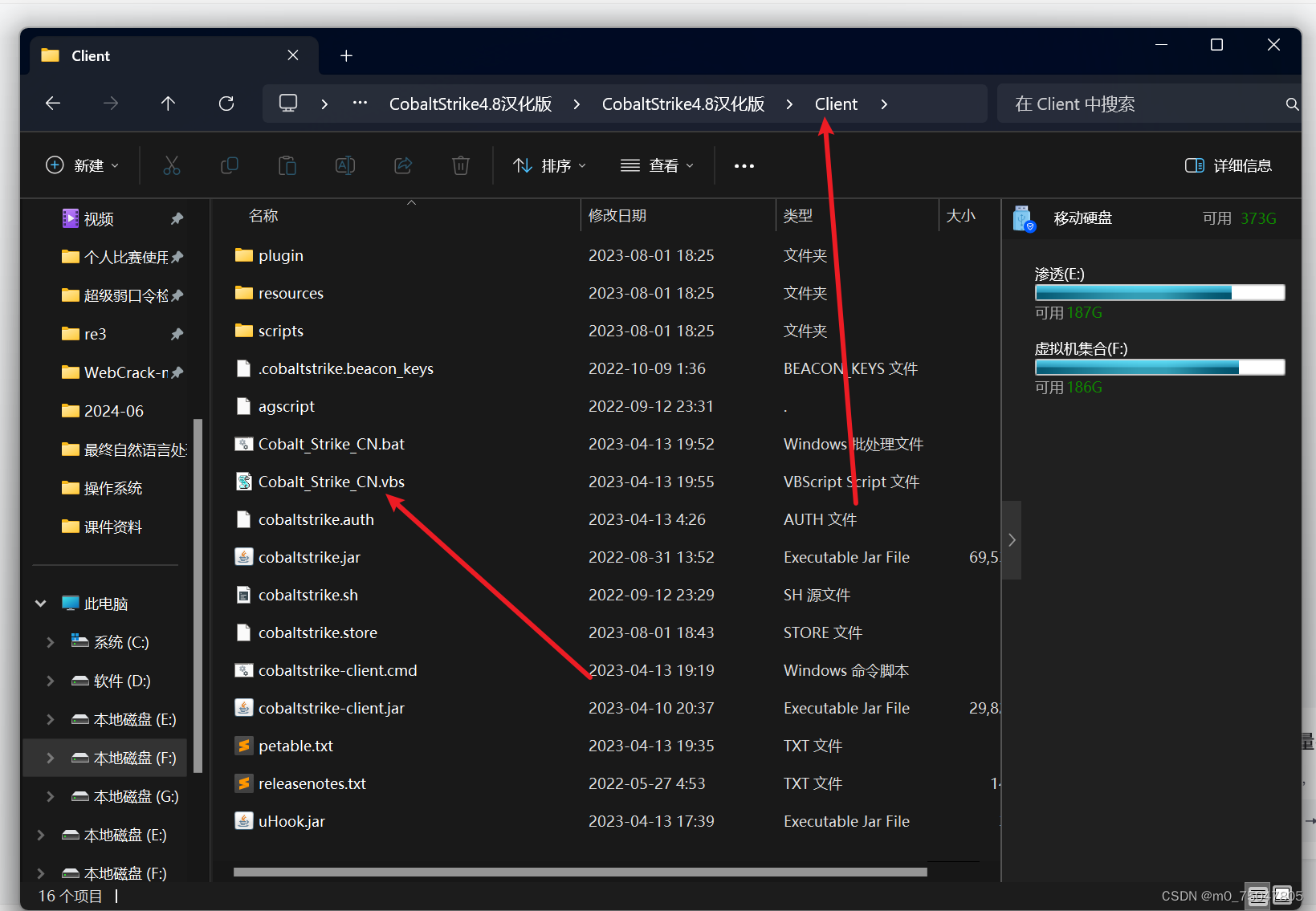Select the cobaltstrike.sh file icon

[244, 595]
